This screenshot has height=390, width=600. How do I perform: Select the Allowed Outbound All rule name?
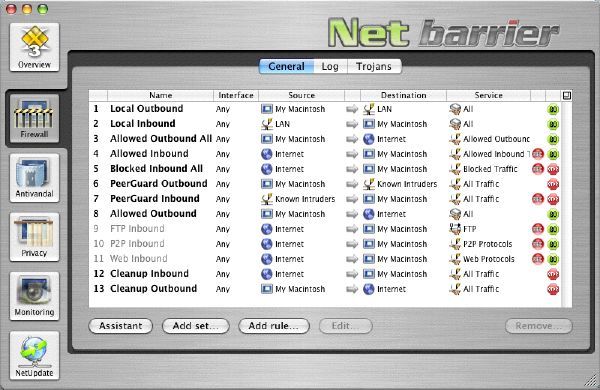pyautogui.click(x=161, y=139)
